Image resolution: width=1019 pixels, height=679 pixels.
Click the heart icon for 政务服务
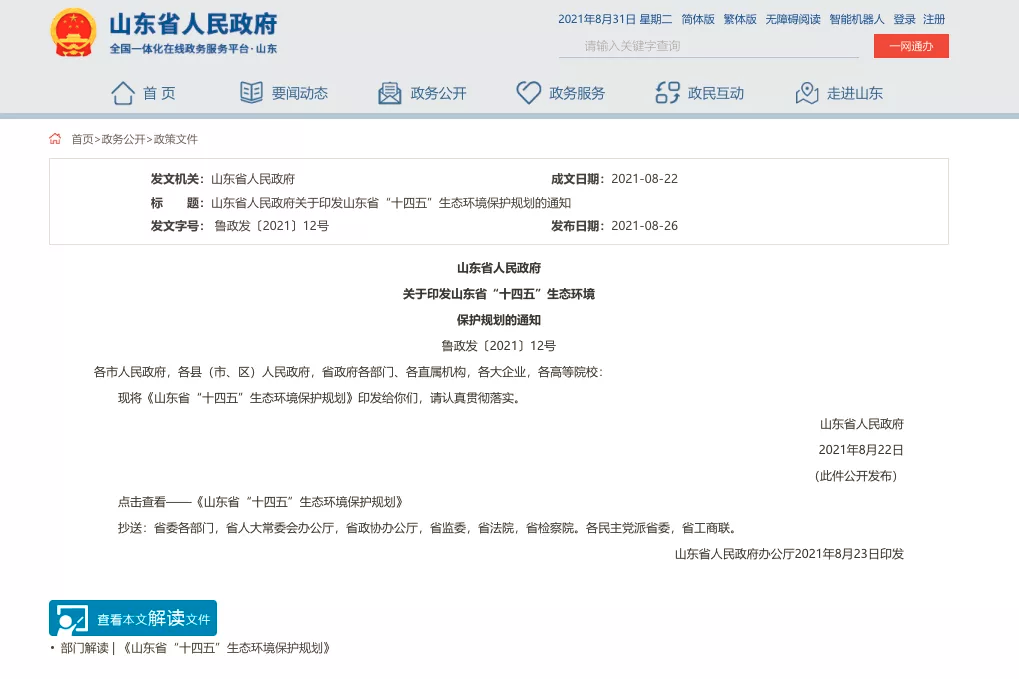click(528, 93)
